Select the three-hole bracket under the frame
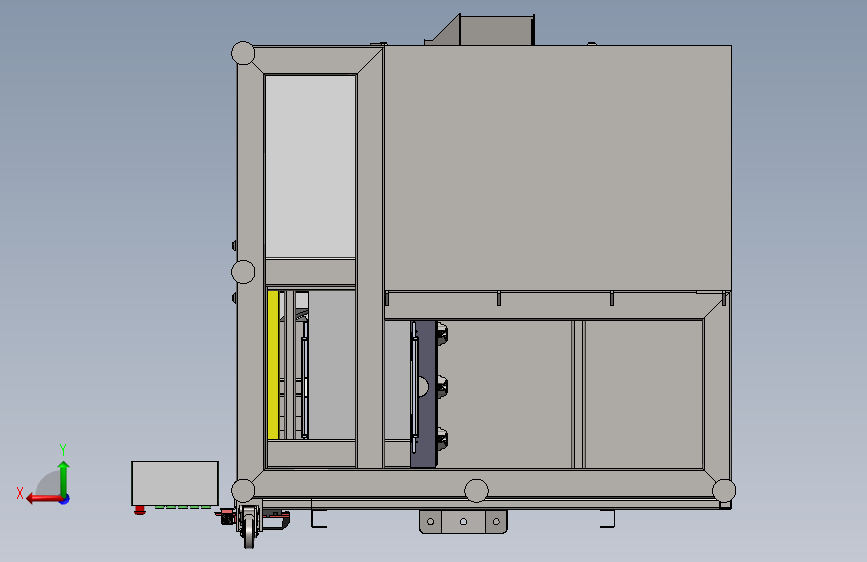Viewport: 867px width, 562px height. [463, 522]
